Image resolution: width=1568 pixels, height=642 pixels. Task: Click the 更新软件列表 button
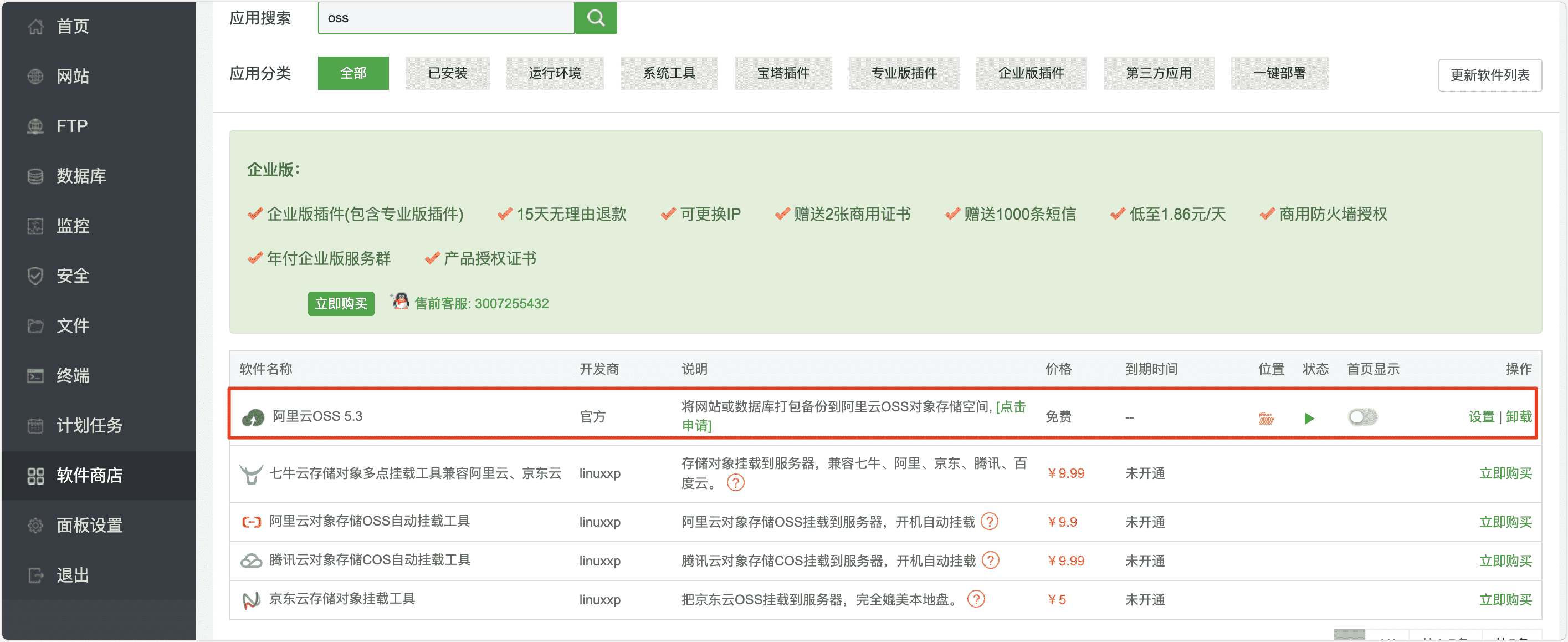[x=1489, y=75]
